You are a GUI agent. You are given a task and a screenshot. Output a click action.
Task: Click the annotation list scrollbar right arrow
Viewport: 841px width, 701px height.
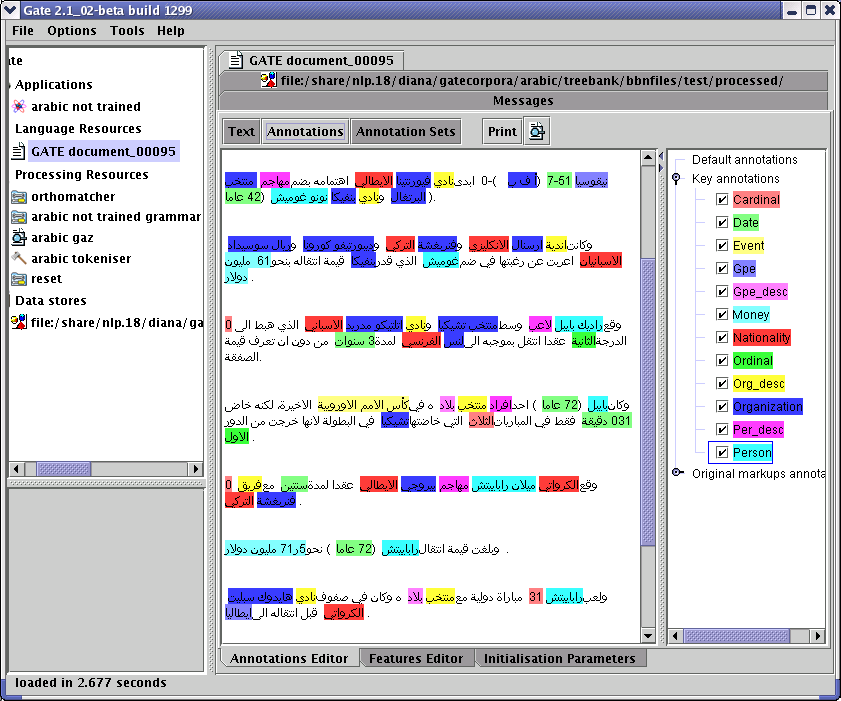(818, 636)
